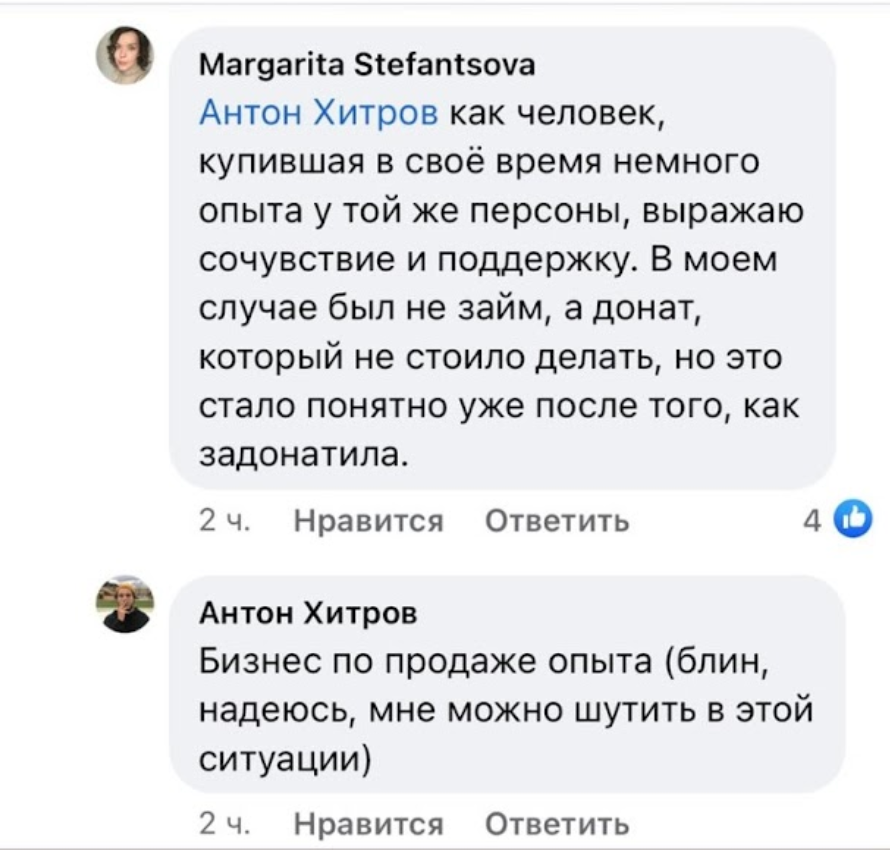Click the blue thumbs-up reaction icon
Screen dimensions: 890x850
pyautogui.click(x=854, y=518)
